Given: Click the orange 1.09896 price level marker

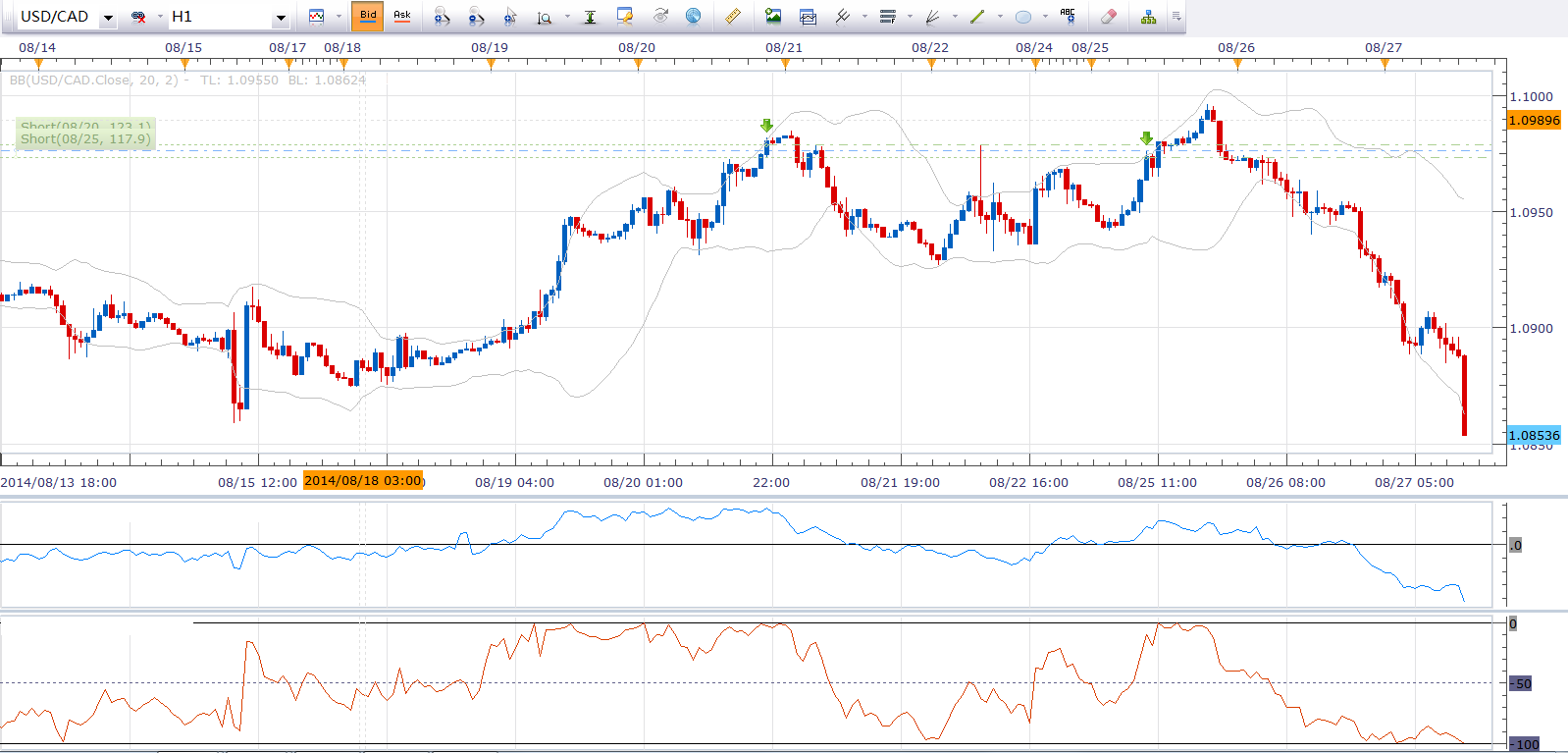Looking at the screenshot, I should 1534,120.
